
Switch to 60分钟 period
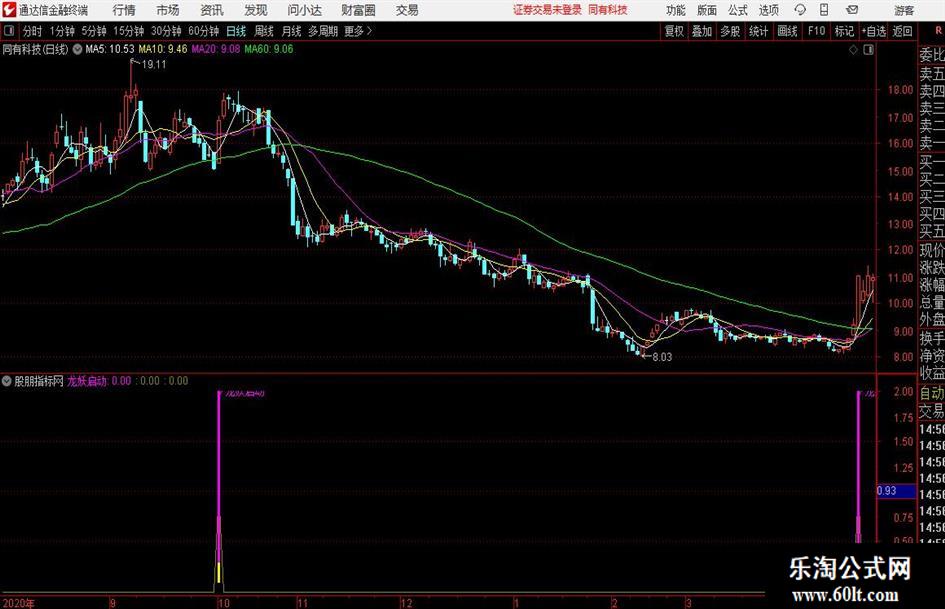203,31
